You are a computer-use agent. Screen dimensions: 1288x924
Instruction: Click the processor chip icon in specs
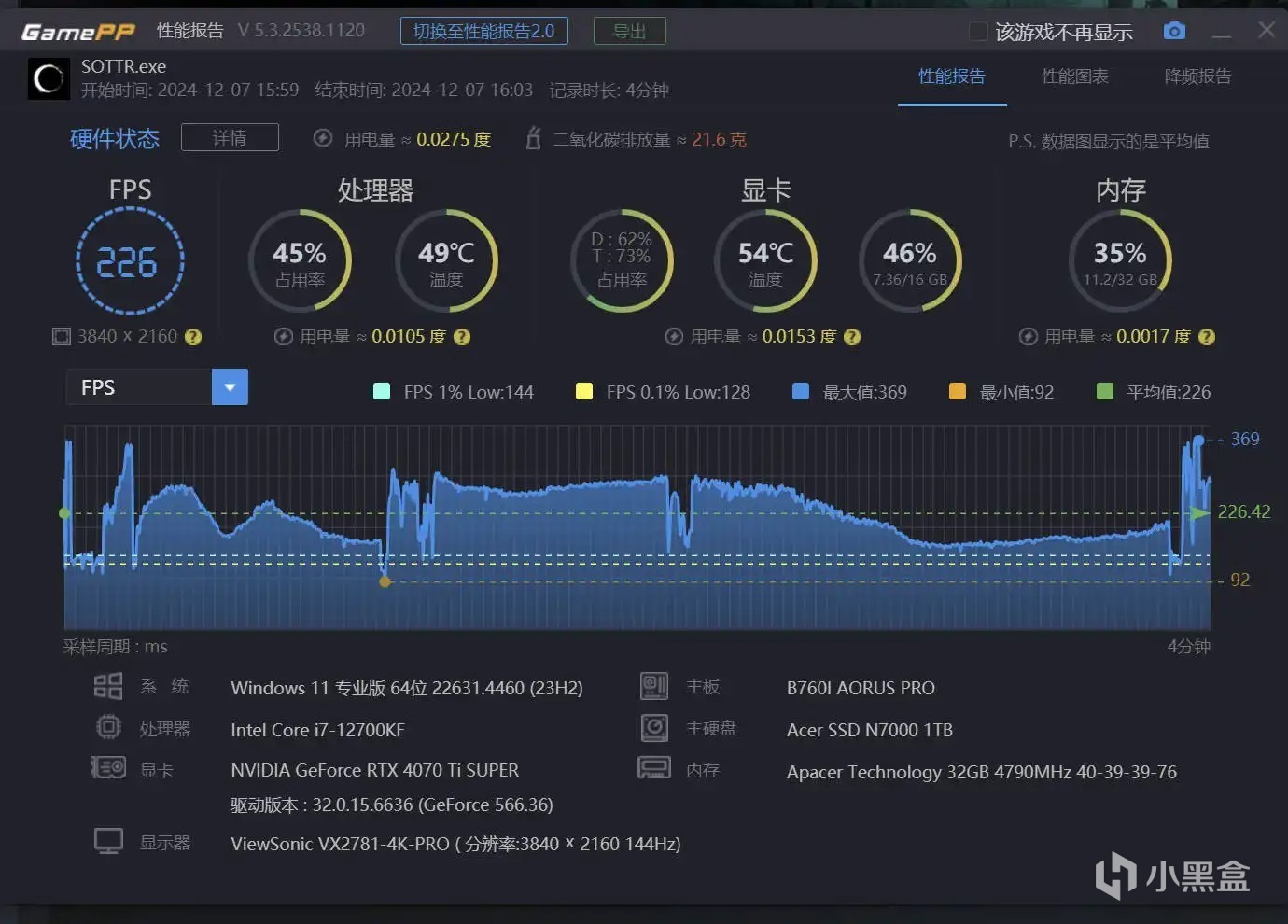108,727
